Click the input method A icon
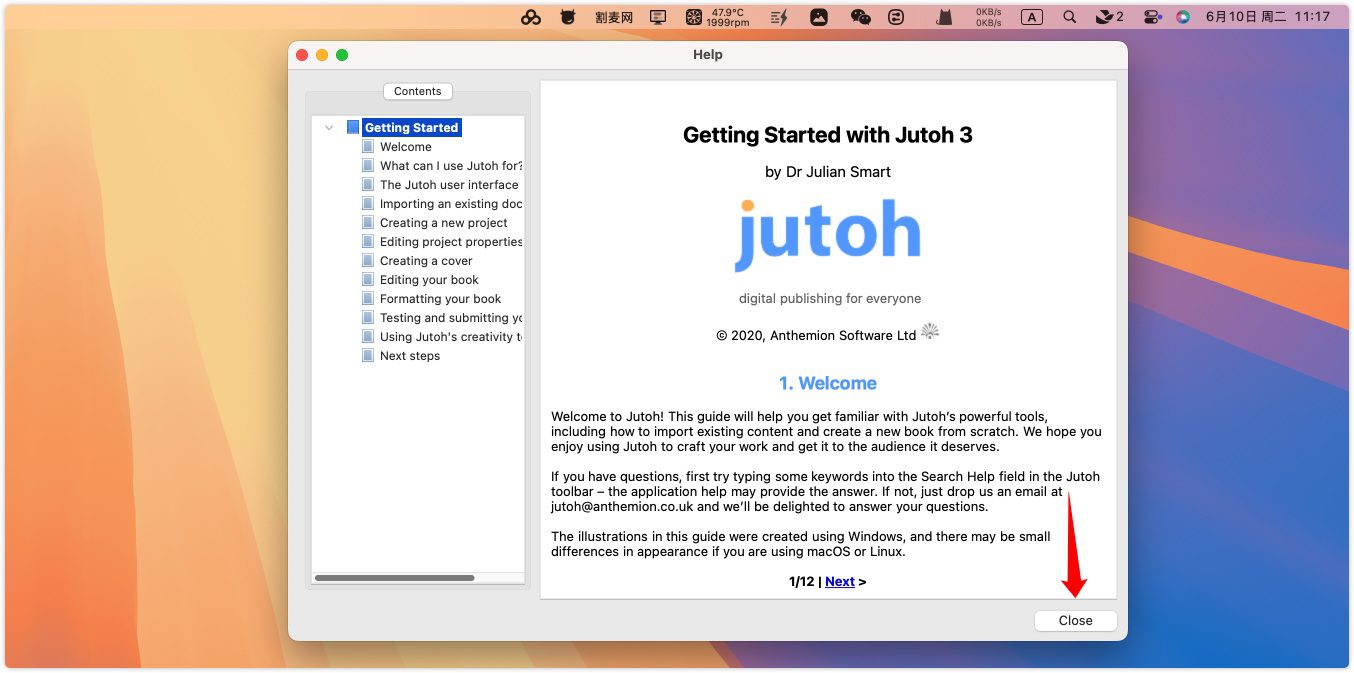The width and height of the screenshot is (1354, 673). tap(1031, 17)
